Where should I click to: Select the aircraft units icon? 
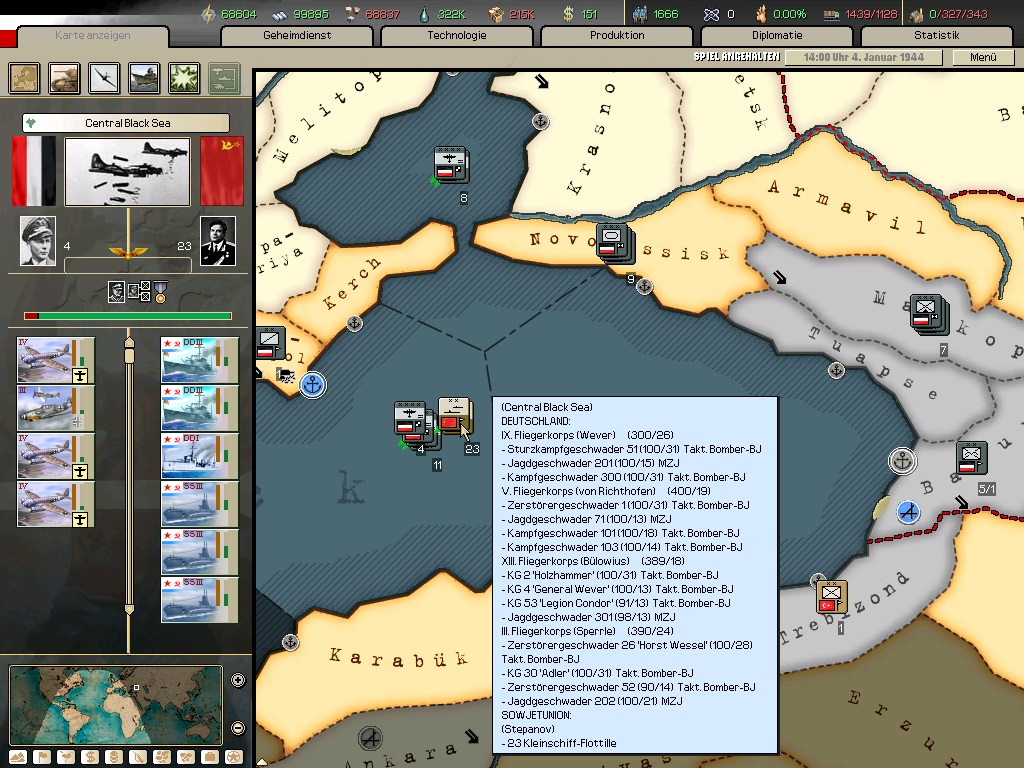(x=104, y=78)
